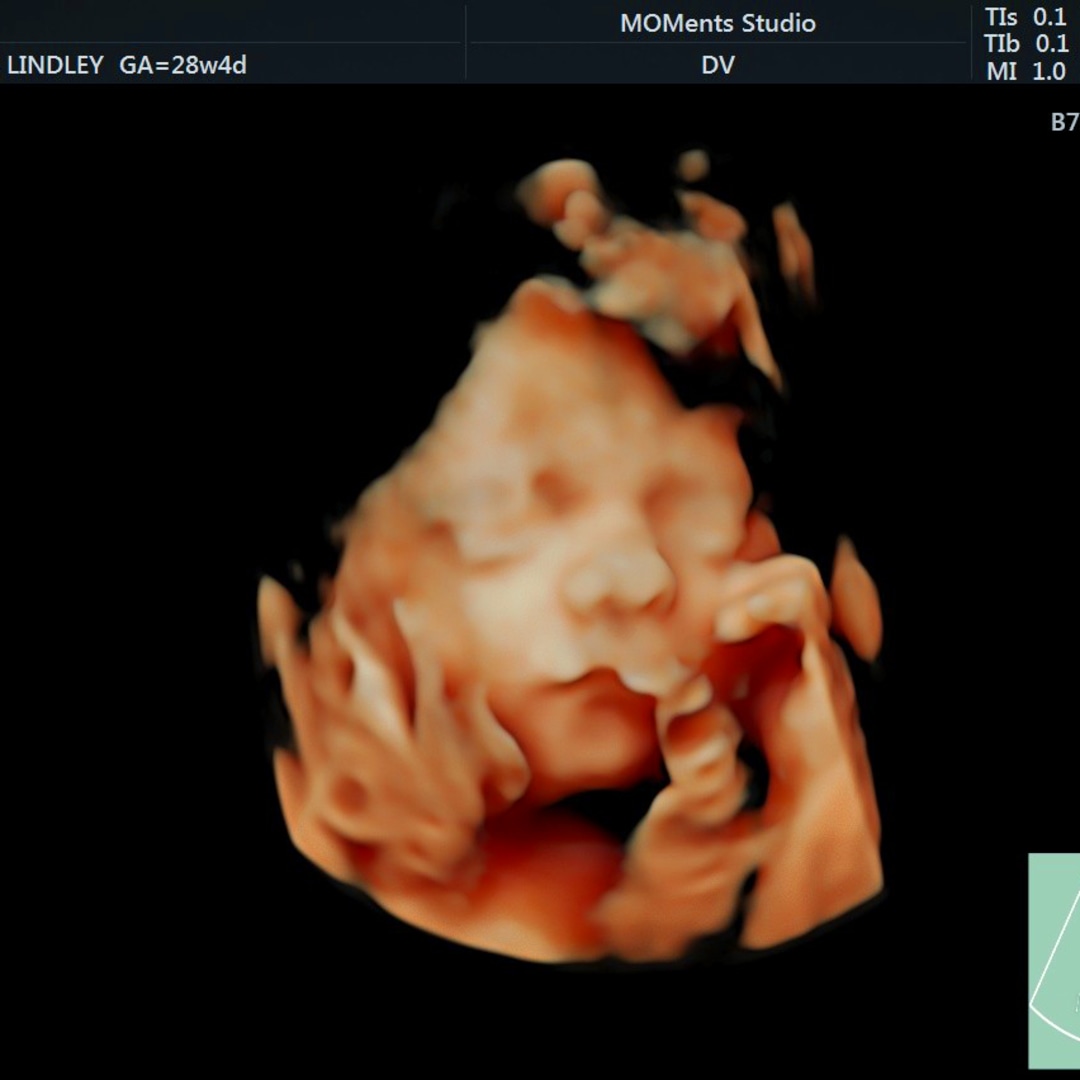Image resolution: width=1080 pixels, height=1080 pixels.
Task: Click the MOMents Studio header label
Action: tap(718, 23)
